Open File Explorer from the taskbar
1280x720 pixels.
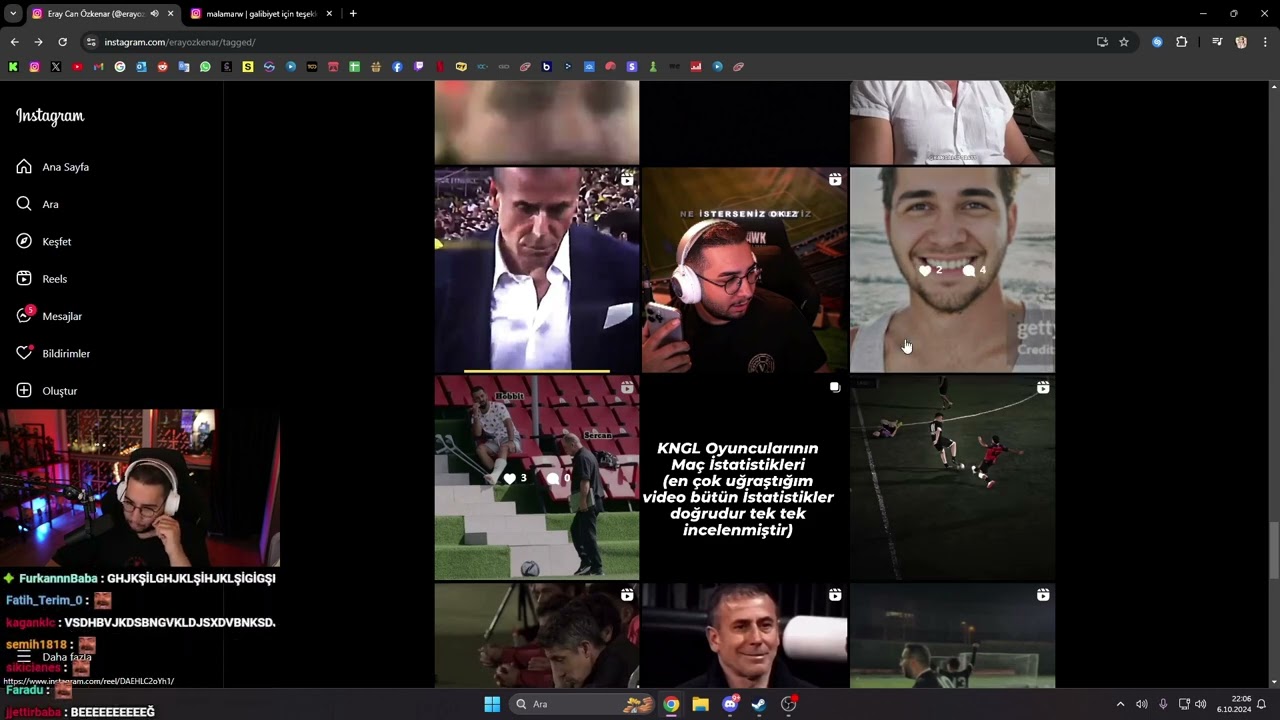click(x=700, y=704)
